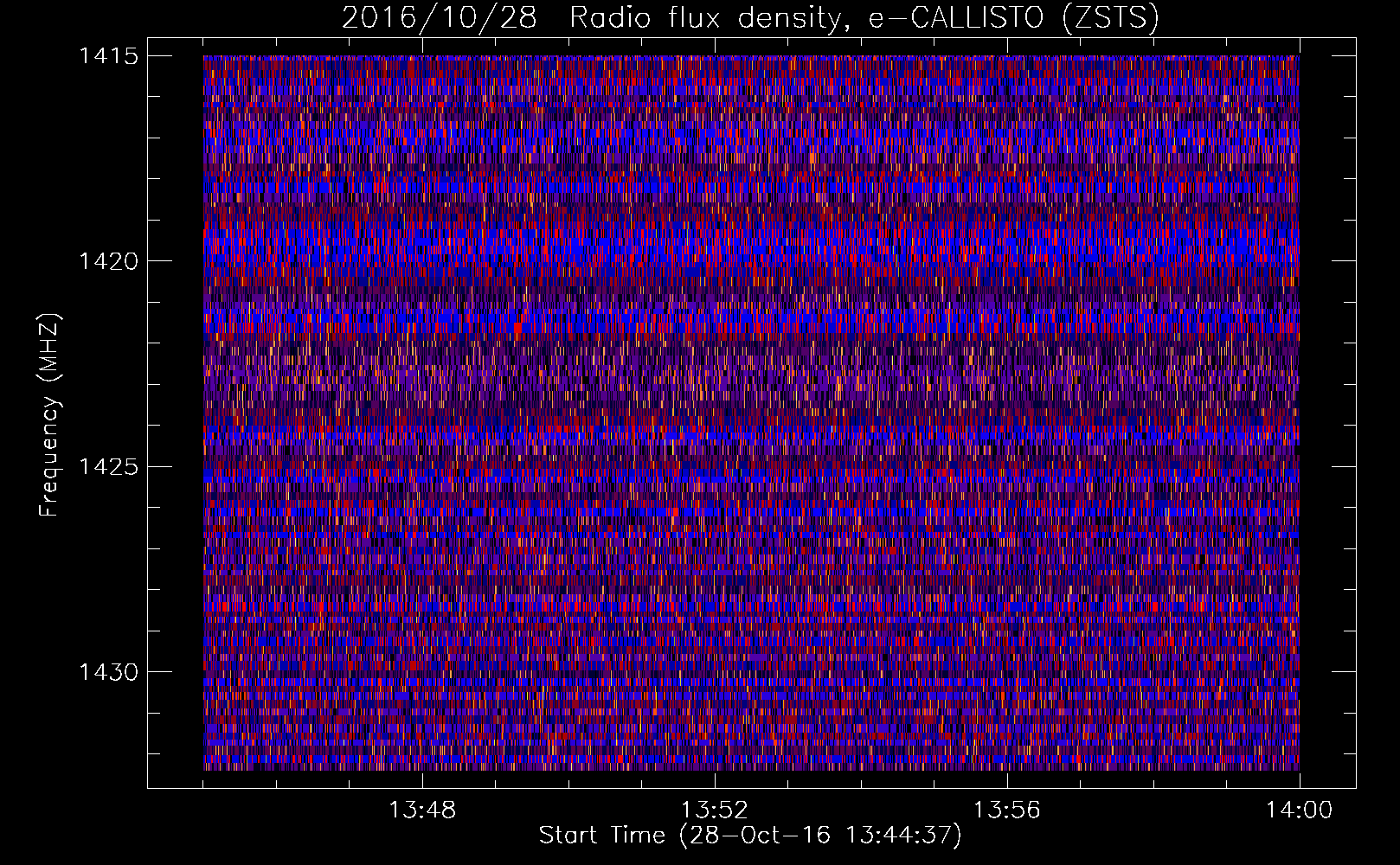Screen dimensions: 1400x865
Task: Select the 1430 frequency tick label
Action: [x=108, y=672]
